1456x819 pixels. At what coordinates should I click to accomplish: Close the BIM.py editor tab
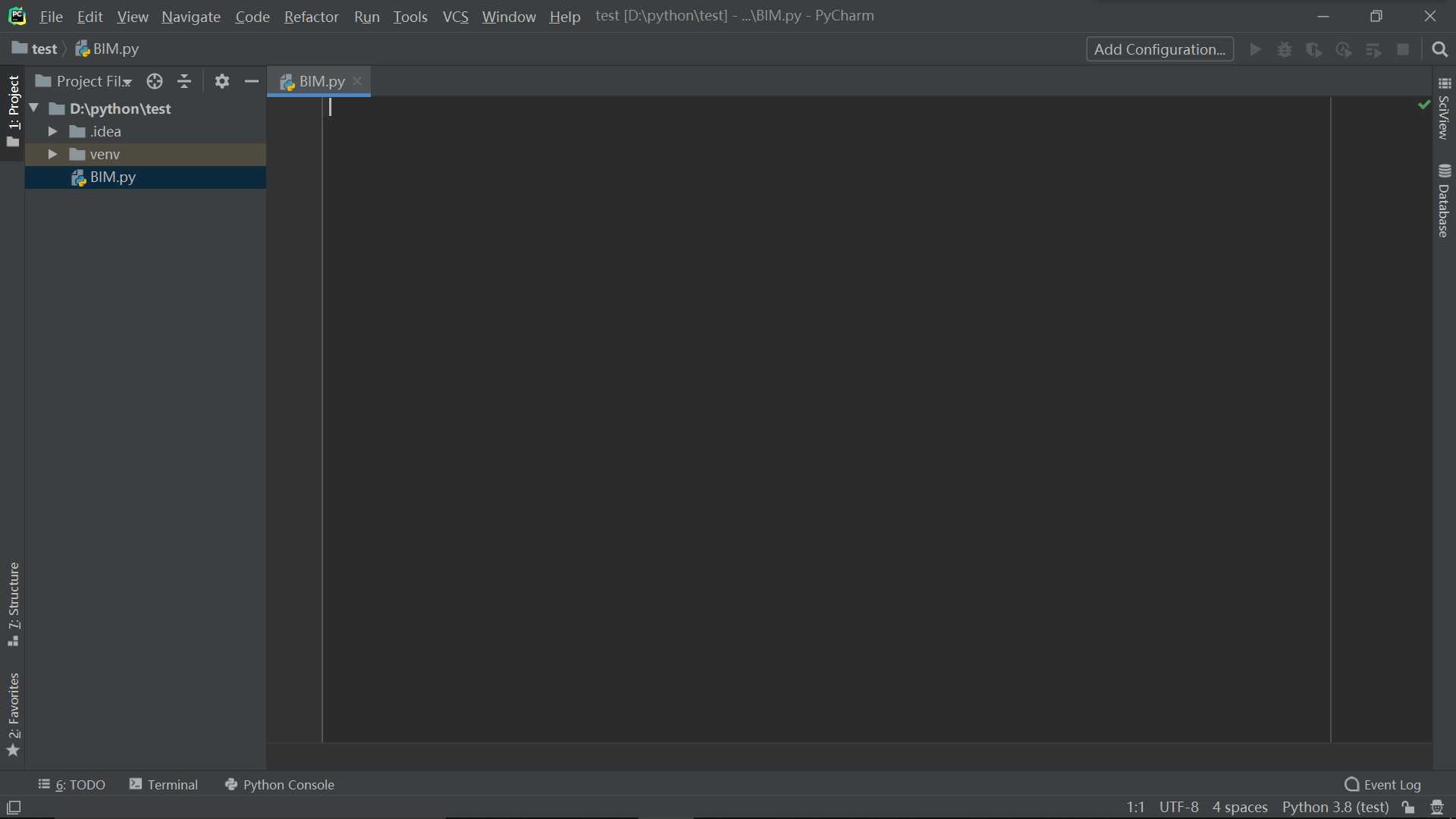[x=357, y=81]
